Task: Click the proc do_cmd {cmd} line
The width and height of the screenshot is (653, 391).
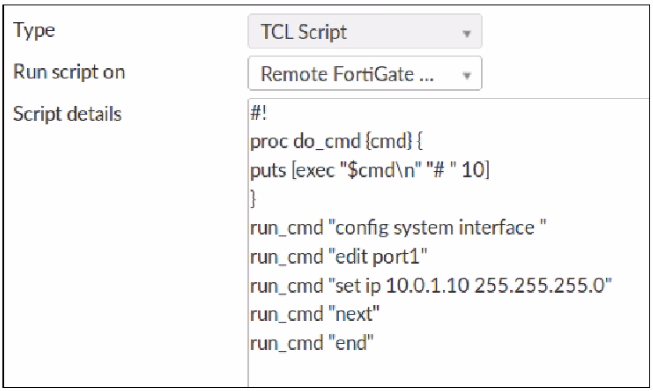Action: click(x=336, y=142)
